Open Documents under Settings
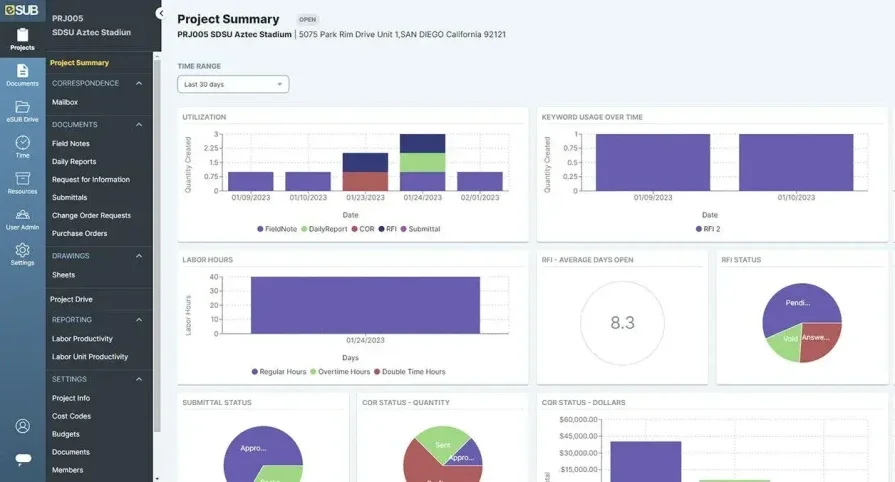Viewport: 895px width, 482px height. pyautogui.click(x=71, y=452)
